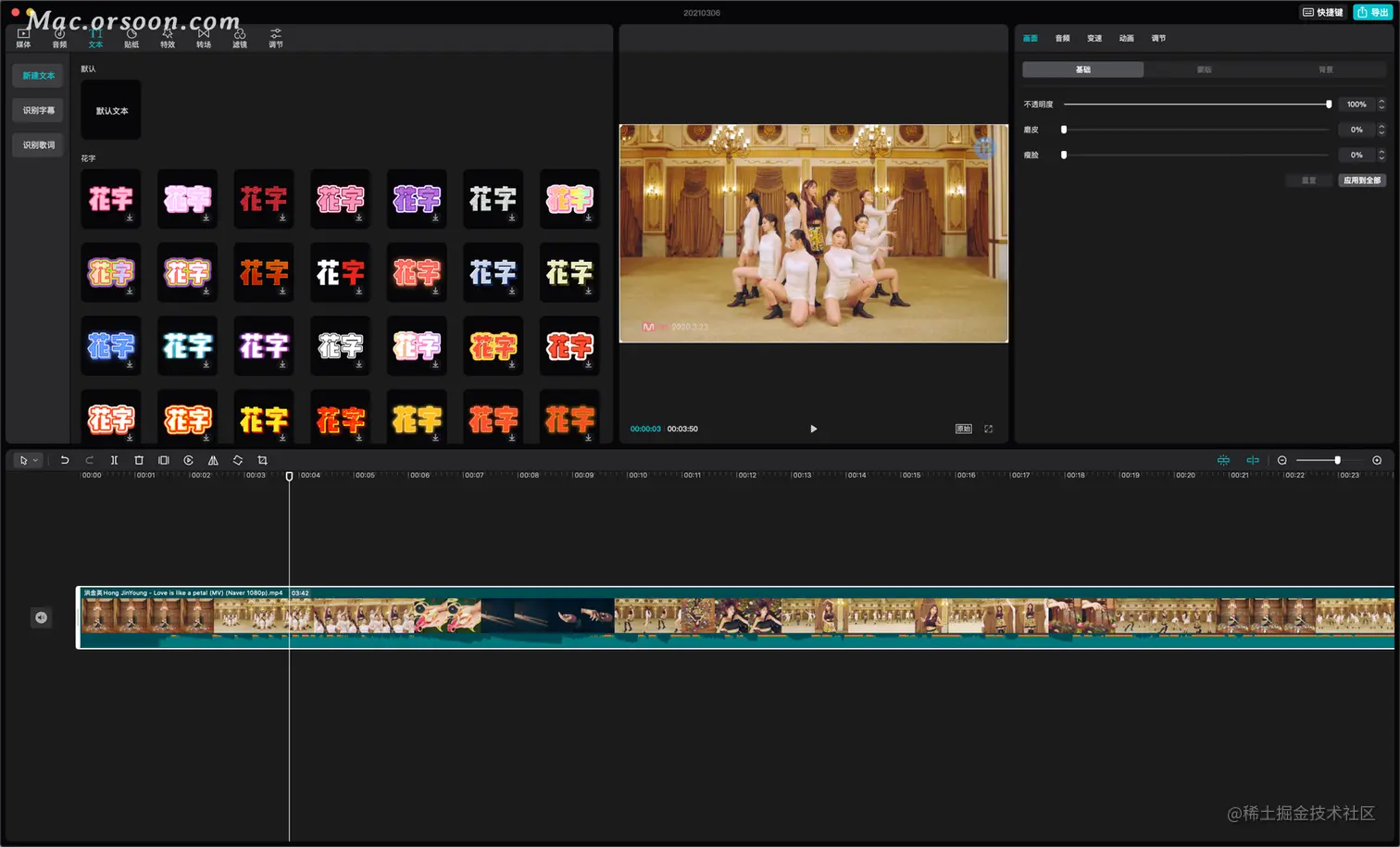Rotate the clip with rotate icon

click(238, 460)
